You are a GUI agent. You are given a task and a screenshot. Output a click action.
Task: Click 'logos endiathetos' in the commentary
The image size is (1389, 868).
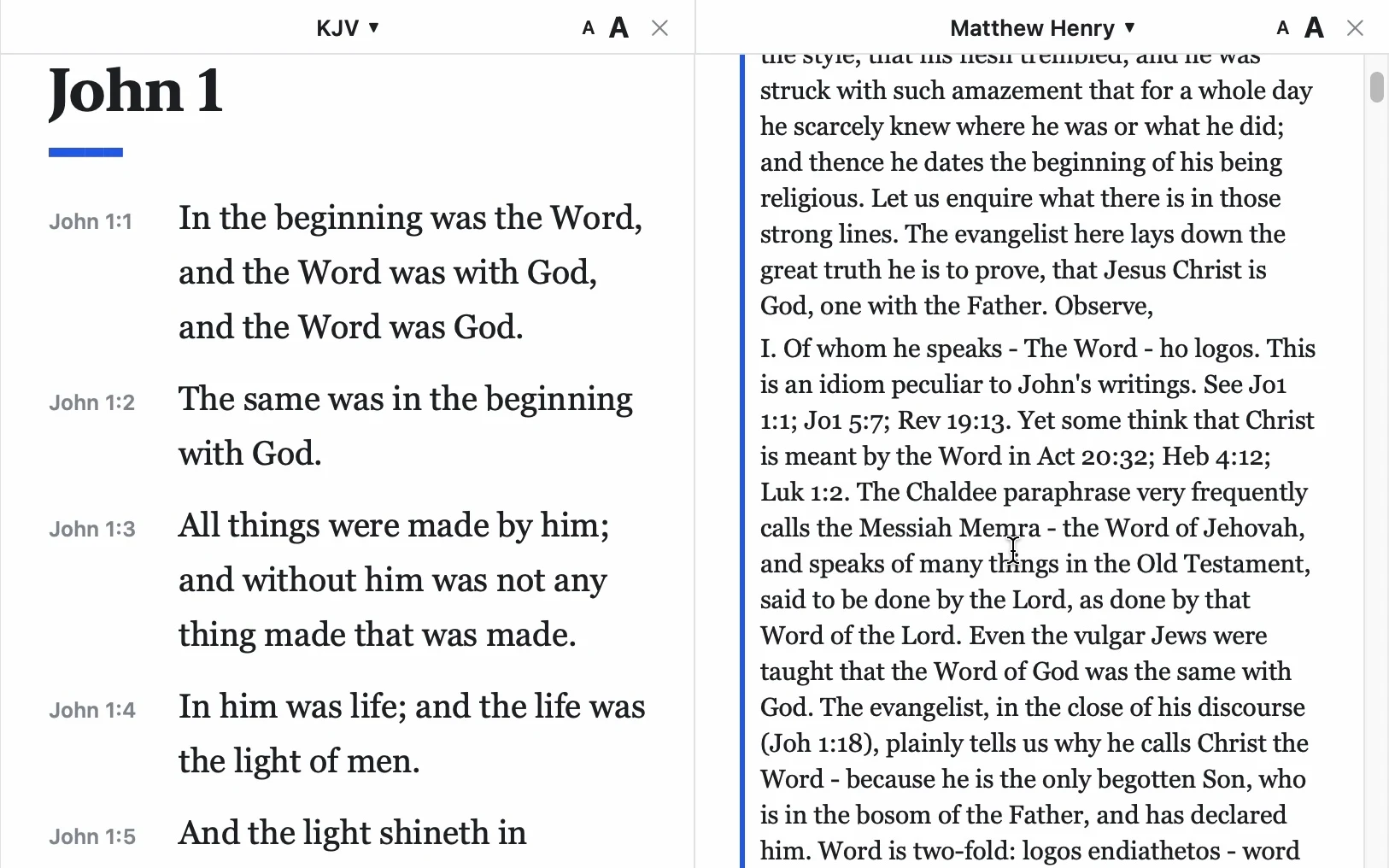click(1122, 851)
